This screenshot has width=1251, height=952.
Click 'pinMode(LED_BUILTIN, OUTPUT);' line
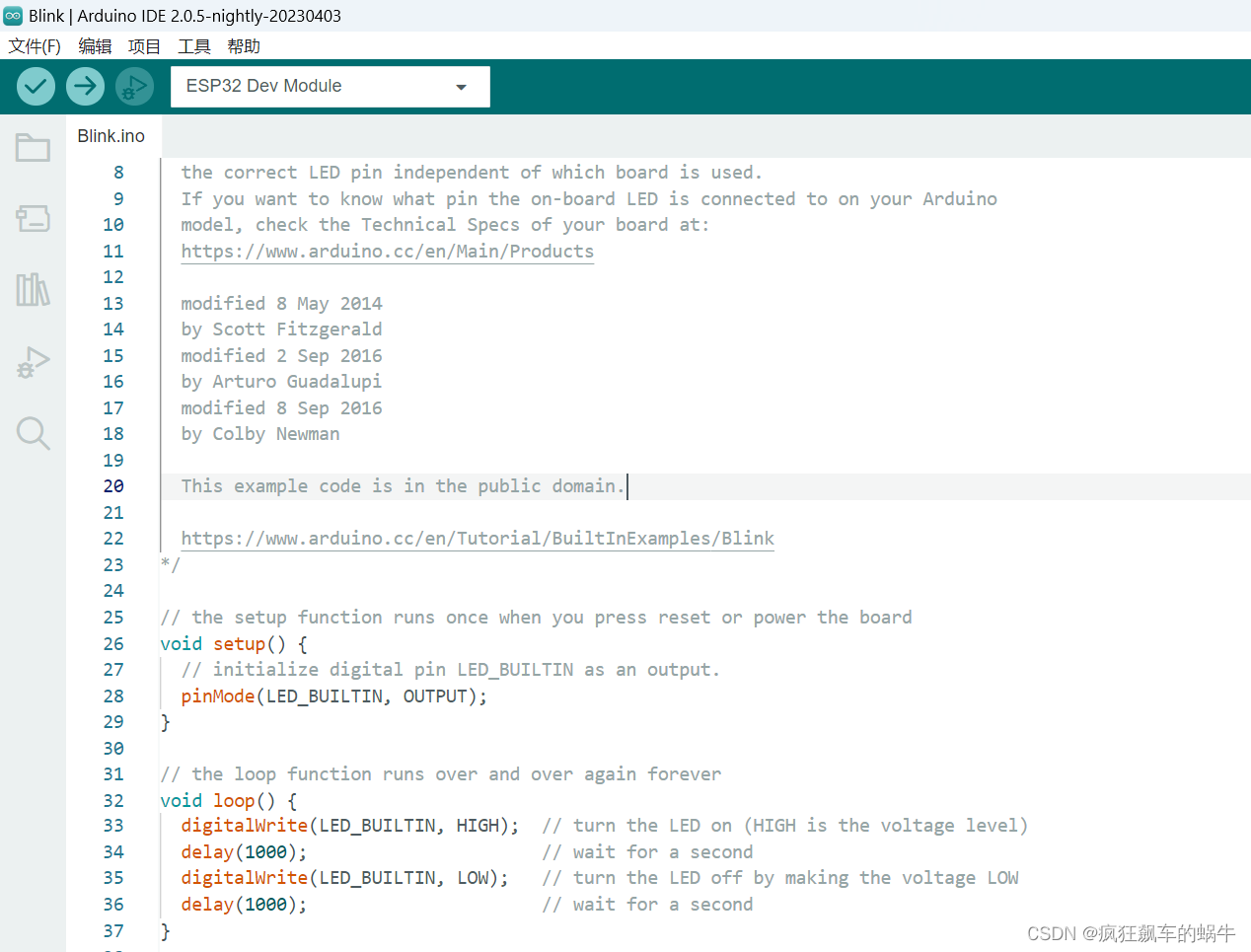[334, 696]
